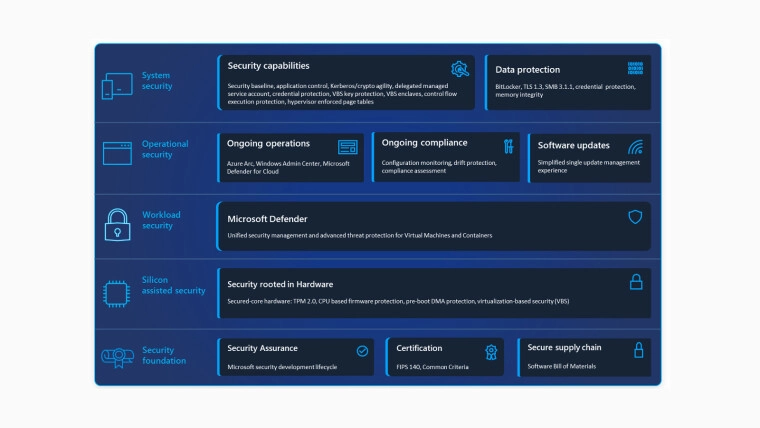
Task: Click the binary data icon in Data protection
Action: [x=635, y=68]
